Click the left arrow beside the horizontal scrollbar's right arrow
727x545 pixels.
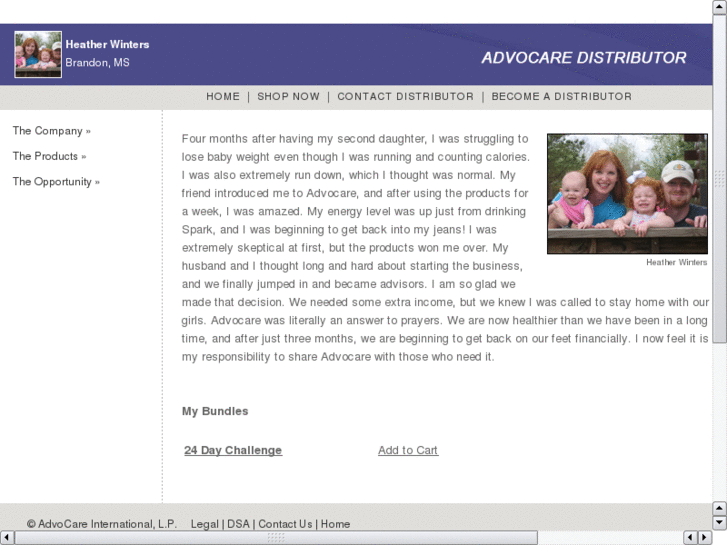pos(690,538)
